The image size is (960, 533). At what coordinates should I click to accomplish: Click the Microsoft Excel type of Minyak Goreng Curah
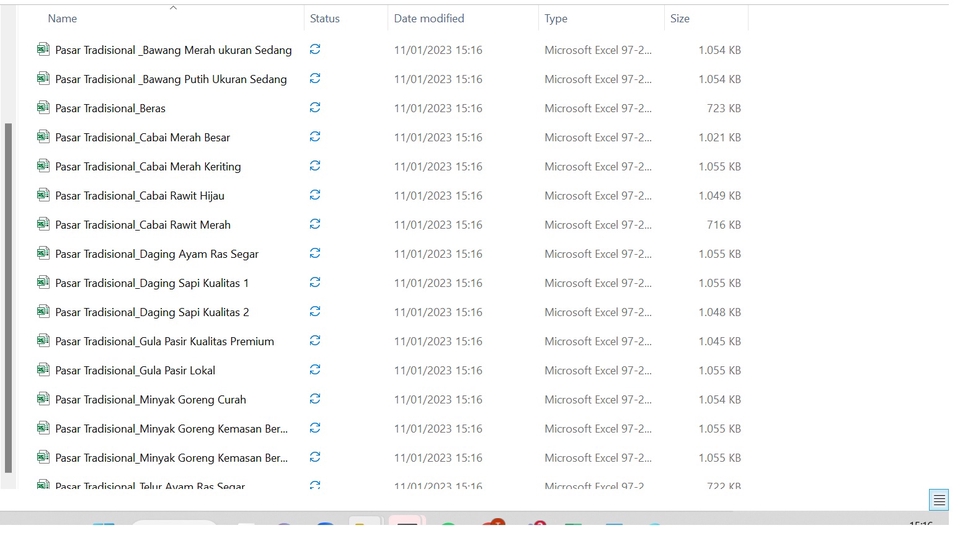(x=598, y=400)
